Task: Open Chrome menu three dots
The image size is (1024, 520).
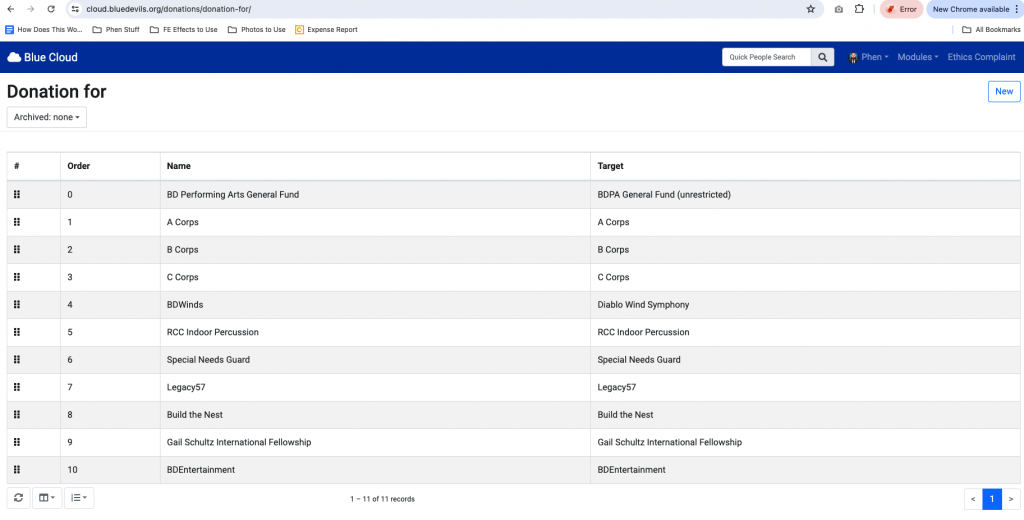Action: pyautogui.click(x=1016, y=9)
